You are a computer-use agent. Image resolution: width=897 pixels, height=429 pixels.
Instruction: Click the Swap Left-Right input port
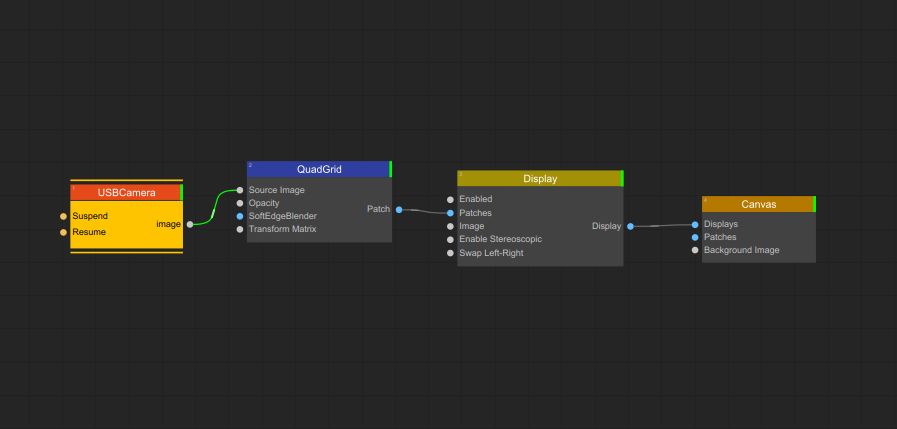(450, 253)
